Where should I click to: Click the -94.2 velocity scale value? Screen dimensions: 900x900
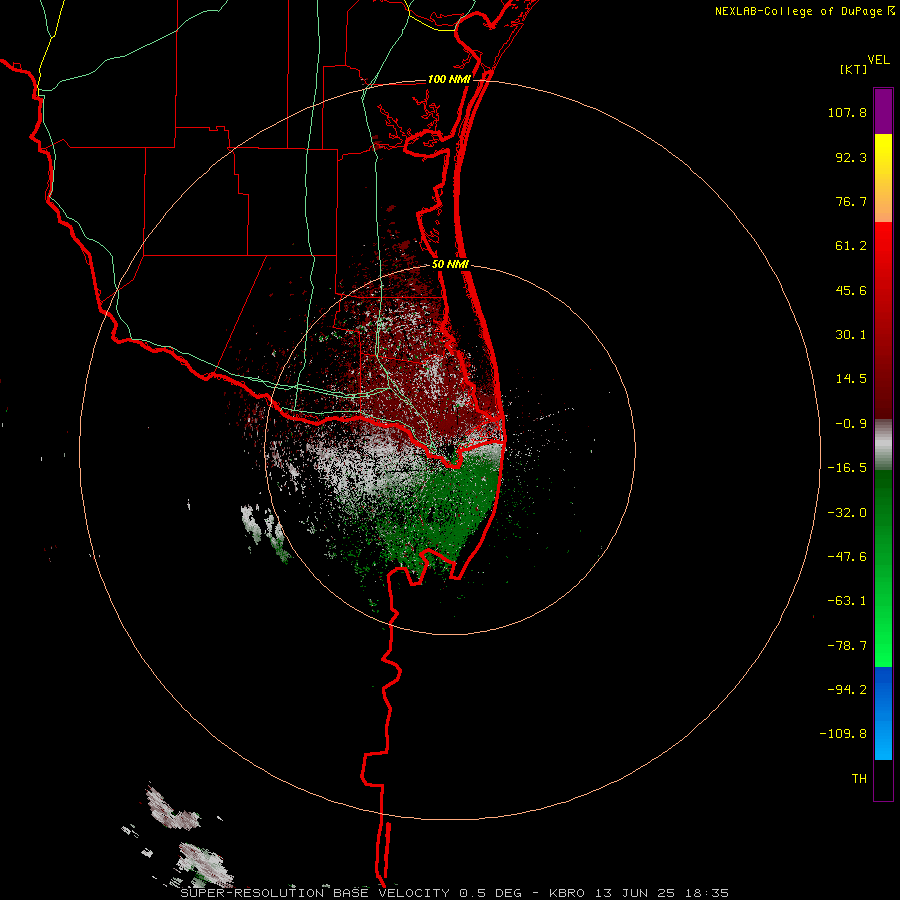click(x=847, y=689)
